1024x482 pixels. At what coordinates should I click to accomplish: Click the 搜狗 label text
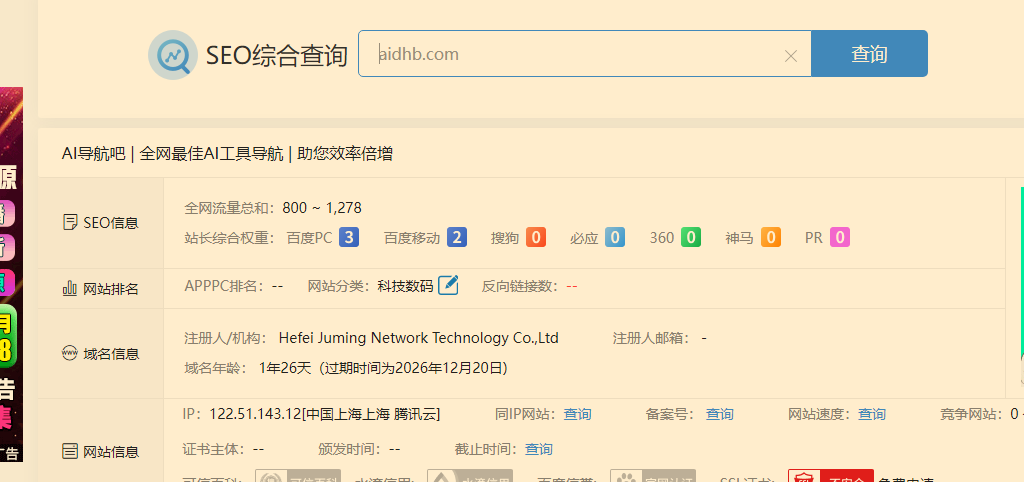point(505,238)
